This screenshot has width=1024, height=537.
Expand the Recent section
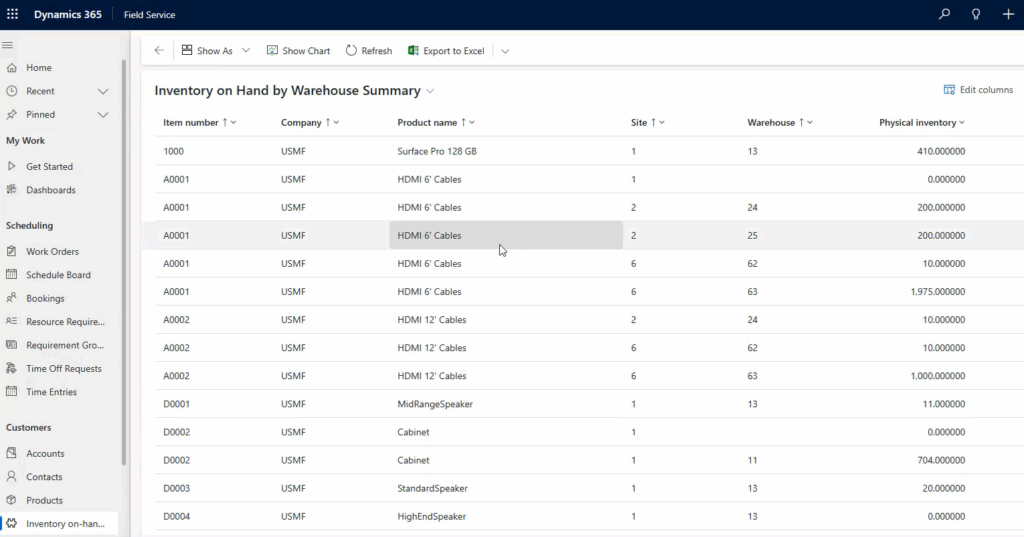coord(103,91)
